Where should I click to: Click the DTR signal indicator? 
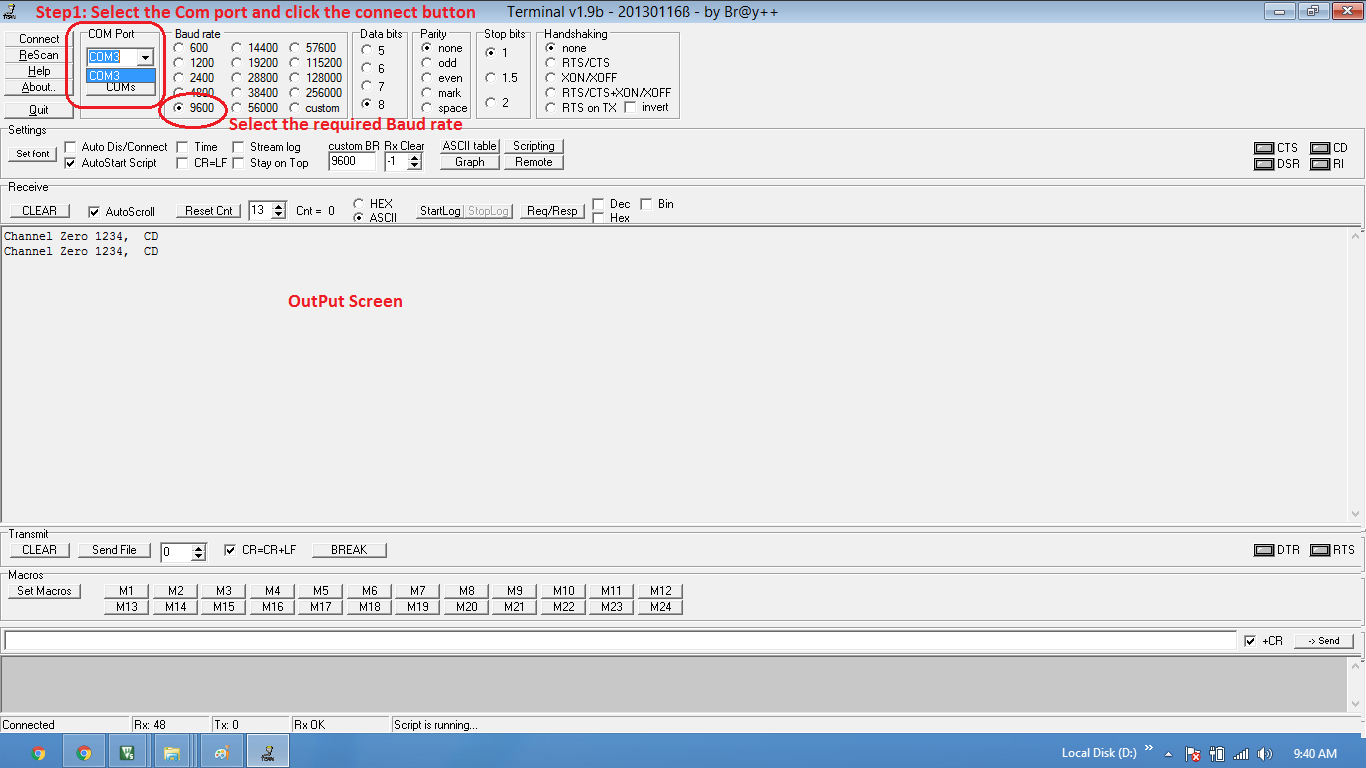(1263, 550)
